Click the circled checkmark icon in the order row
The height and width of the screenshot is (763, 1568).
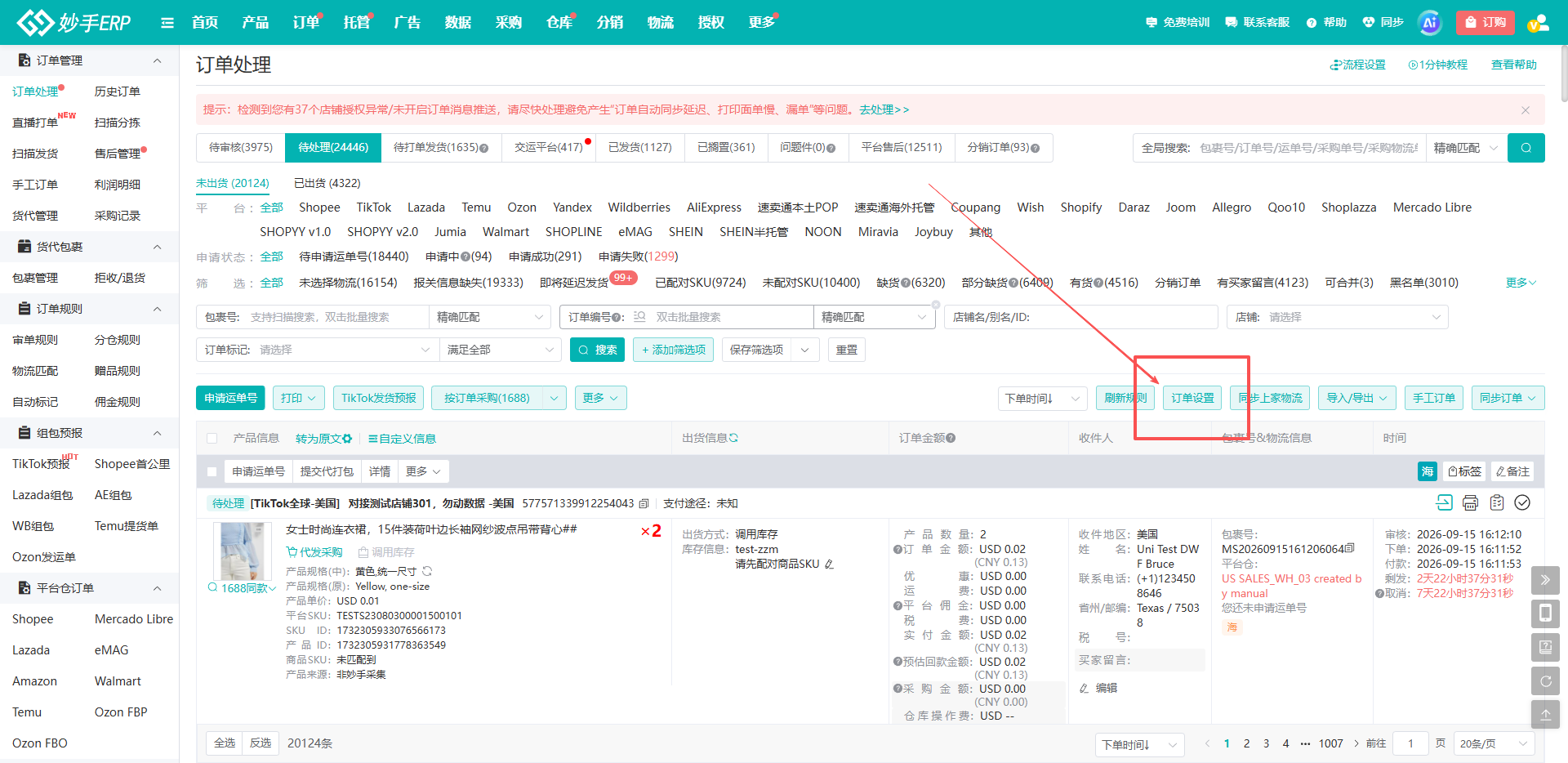pos(1522,502)
